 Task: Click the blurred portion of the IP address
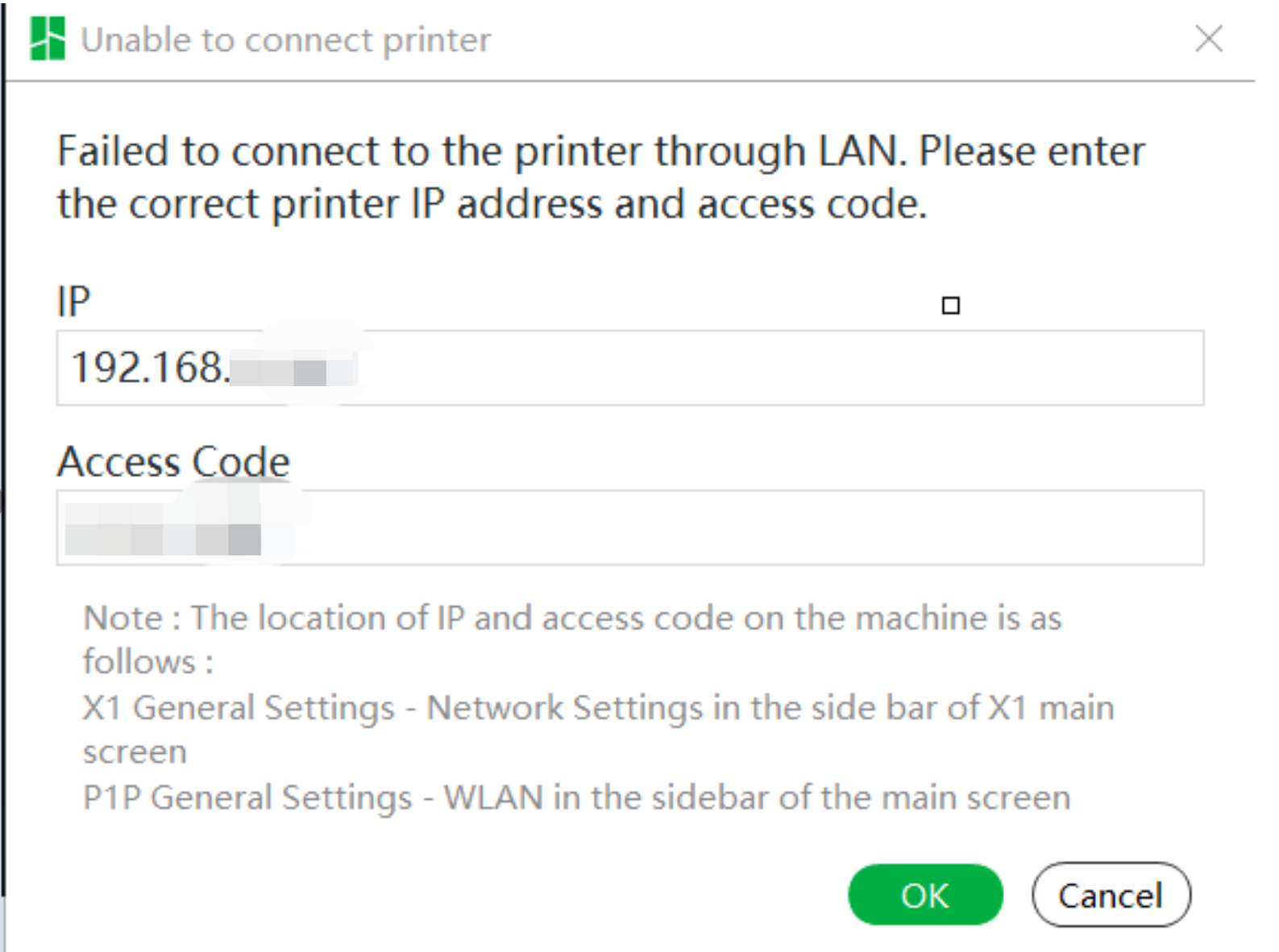coord(293,371)
